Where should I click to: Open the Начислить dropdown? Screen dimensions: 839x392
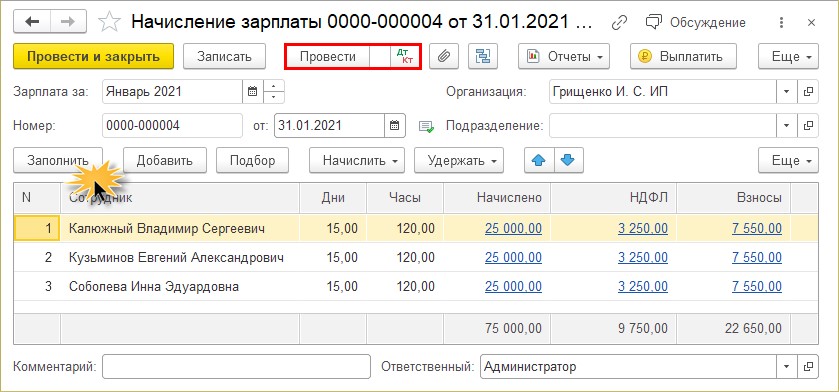(x=357, y=160)
